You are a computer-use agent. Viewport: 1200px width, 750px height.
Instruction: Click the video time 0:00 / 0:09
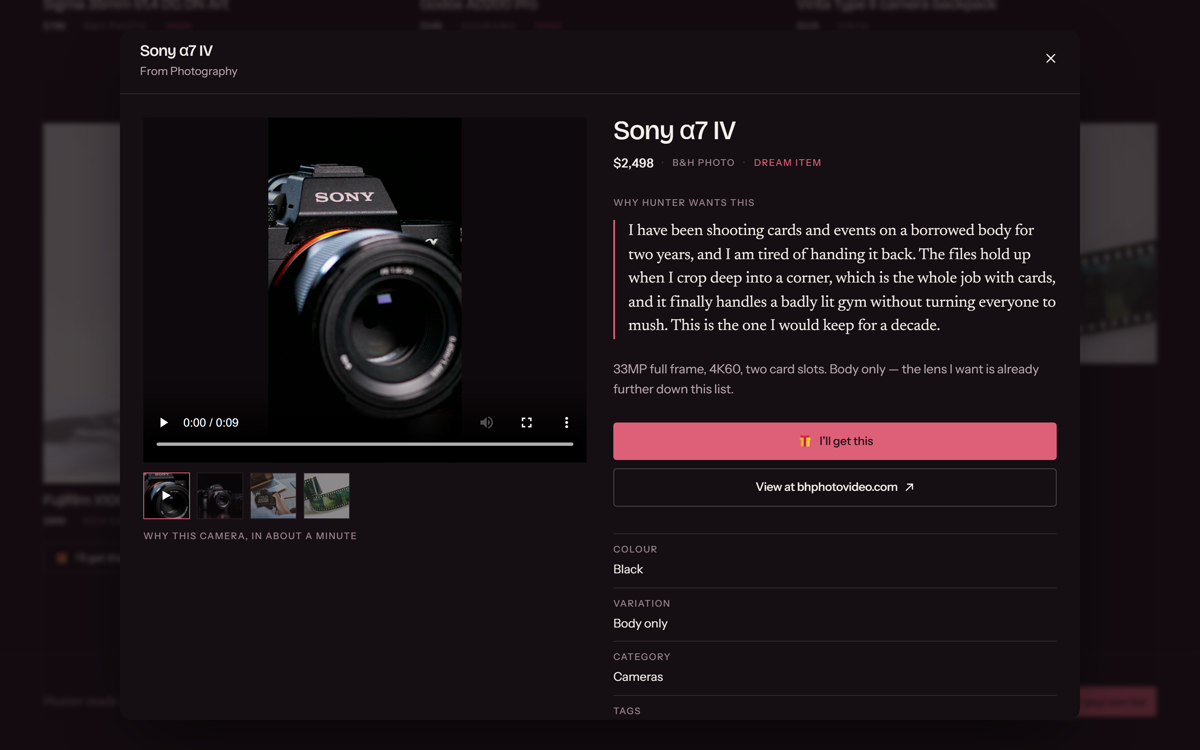pos(211,423)
